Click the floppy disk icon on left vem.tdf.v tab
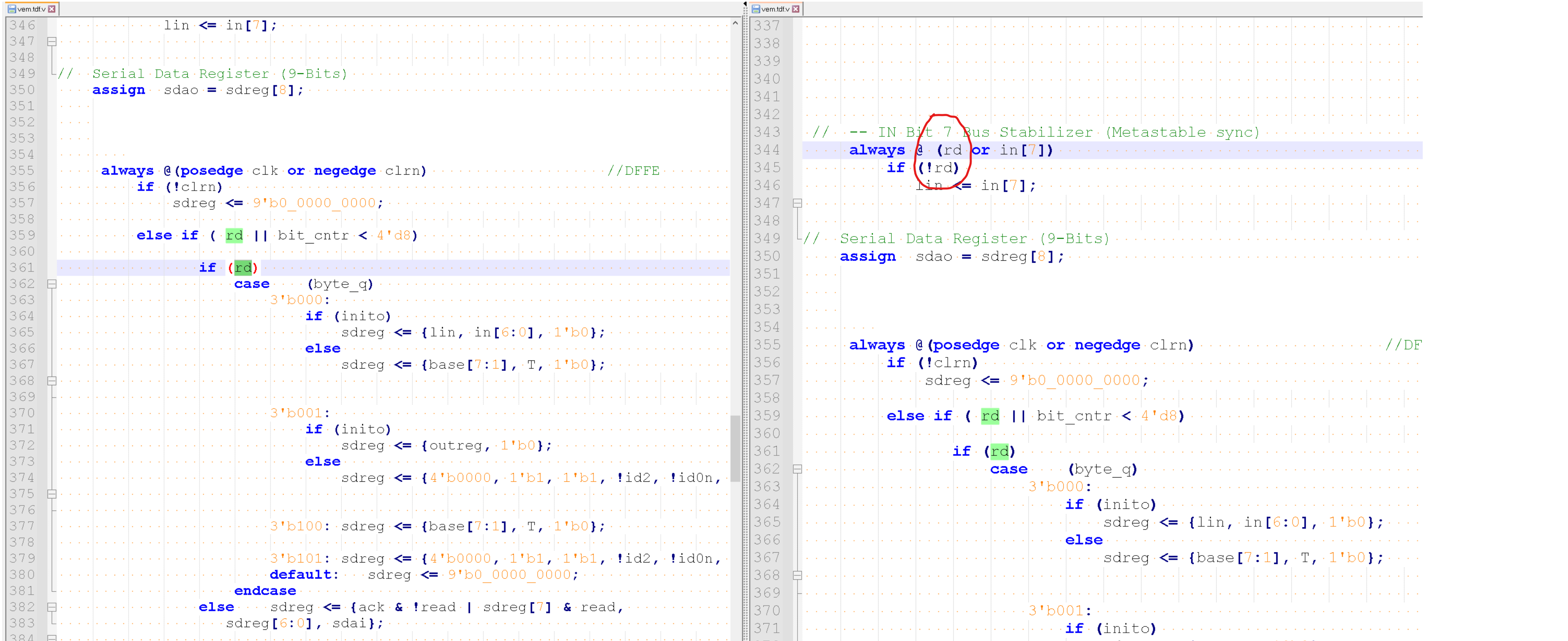This screenshot has height=641, width=1568. click(12, 9)
